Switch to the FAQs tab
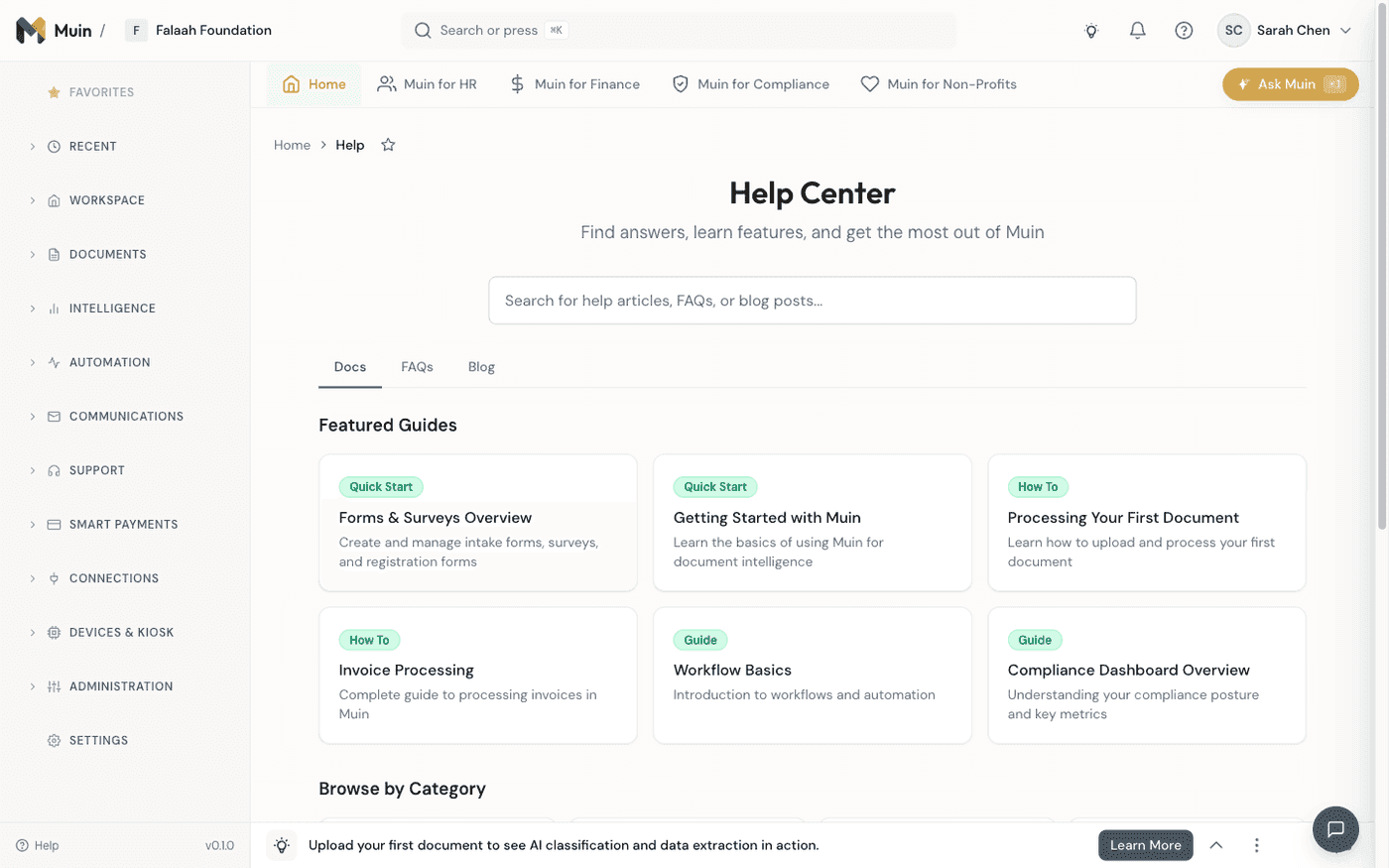Viewport: 1389px width, 868px height. click(x=417, y=366)
